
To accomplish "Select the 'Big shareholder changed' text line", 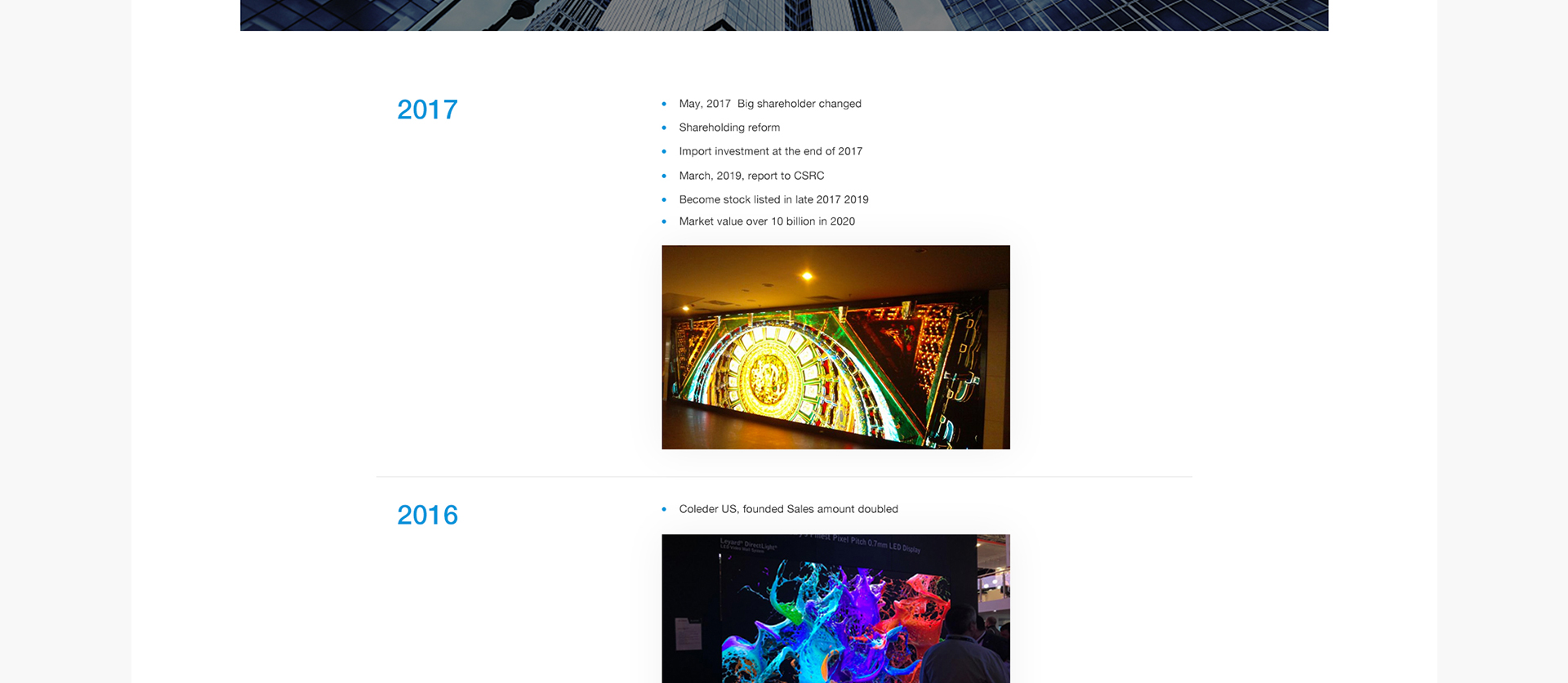I will coord(769,104).
